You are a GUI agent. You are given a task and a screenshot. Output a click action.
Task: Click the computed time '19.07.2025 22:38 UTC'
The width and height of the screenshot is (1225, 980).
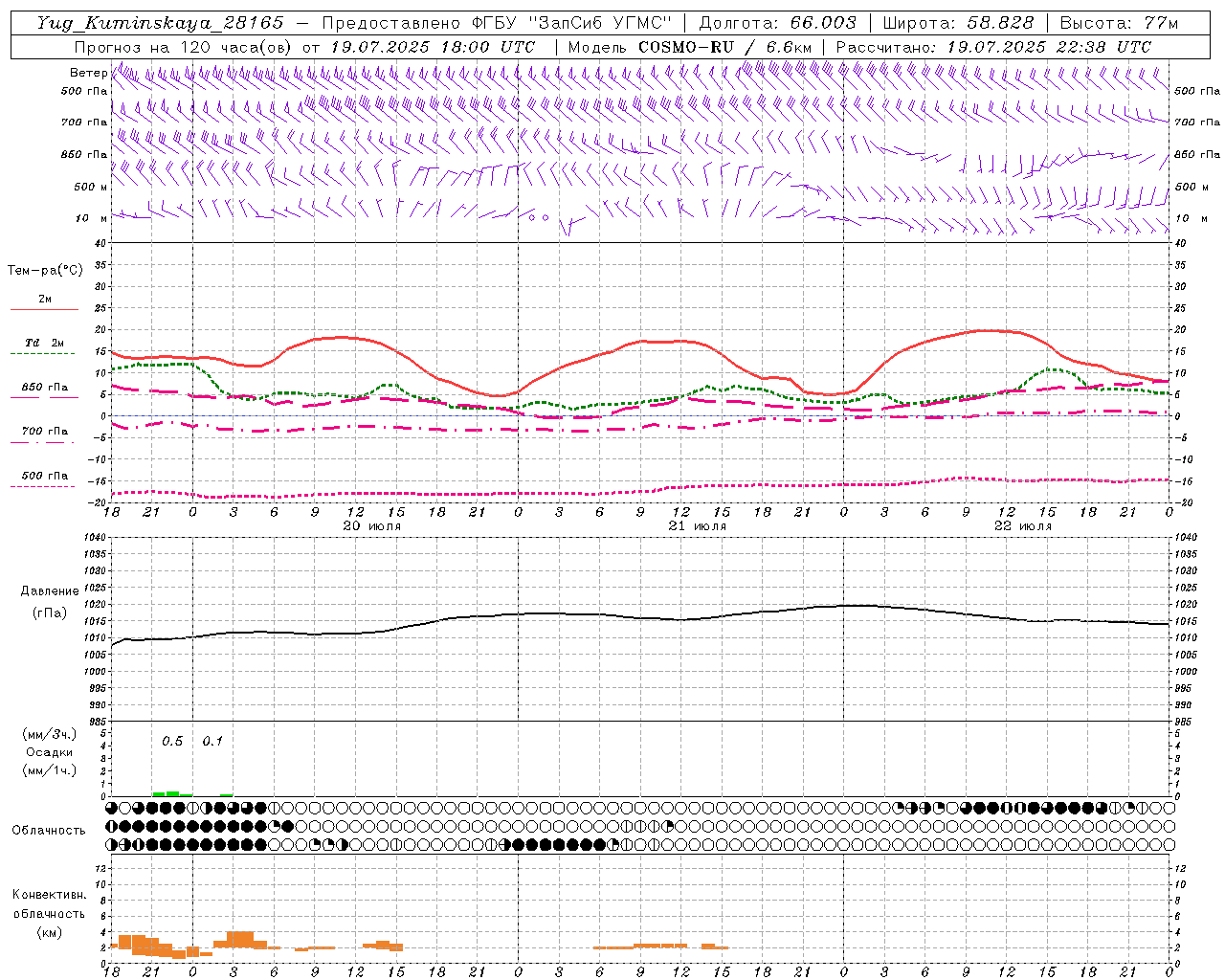click(x=1049, y=47)
